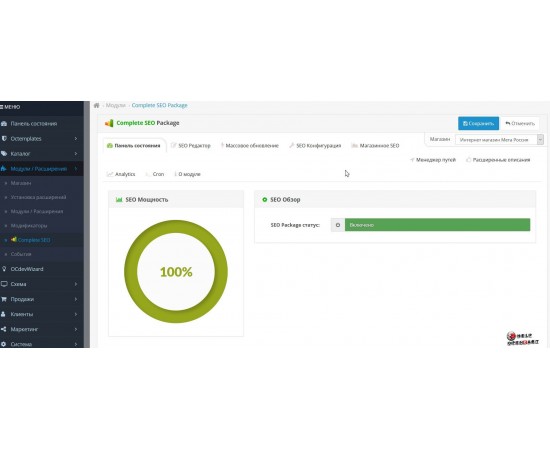
Task: Click the blue Сохранить button
Action: (x=478, y=123)
